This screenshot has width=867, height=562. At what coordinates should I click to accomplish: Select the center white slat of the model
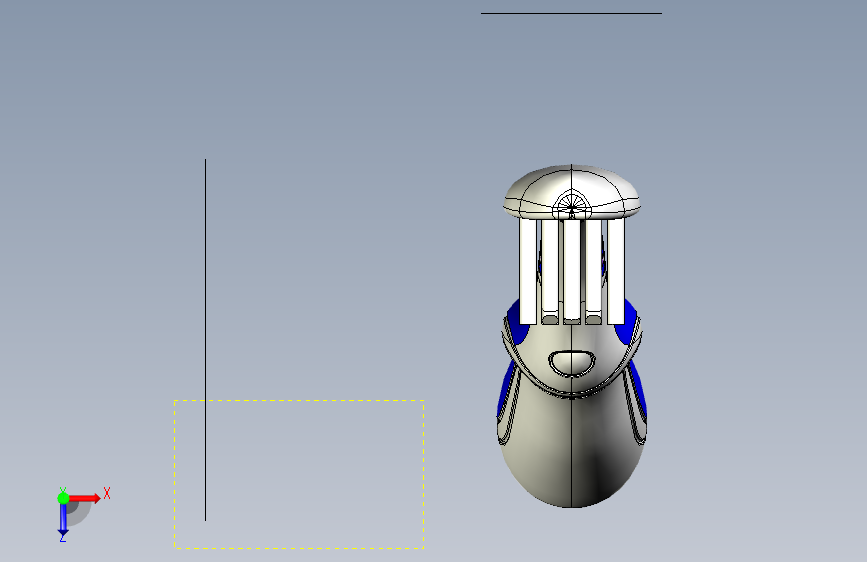click(x=572, y=272)
